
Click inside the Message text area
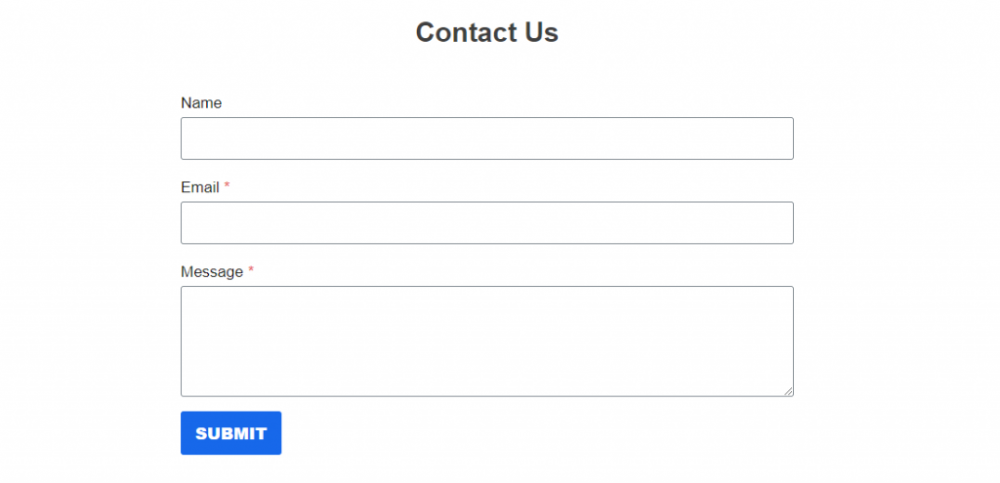487,341
